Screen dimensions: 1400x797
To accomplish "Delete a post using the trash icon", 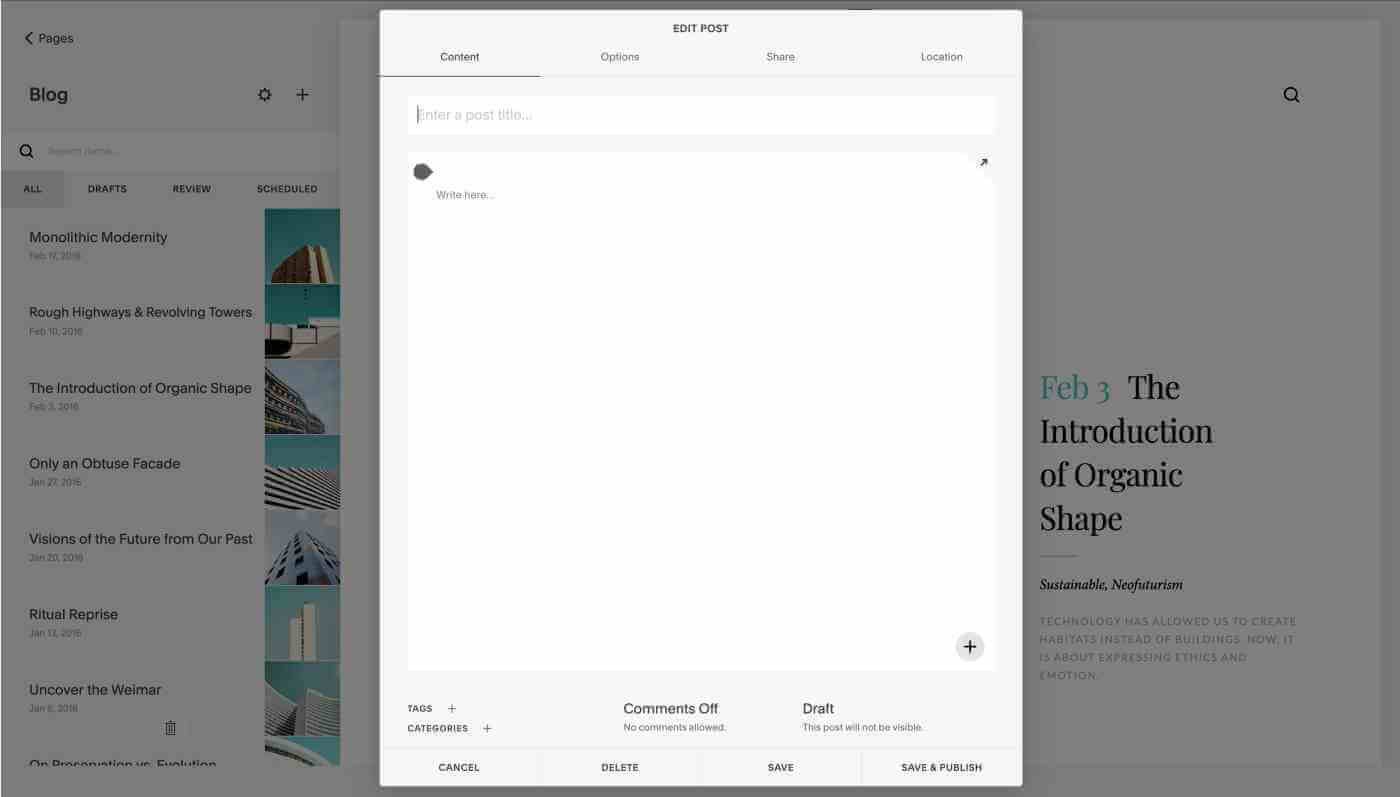I will pyautogui.click(x=170, y=727).
